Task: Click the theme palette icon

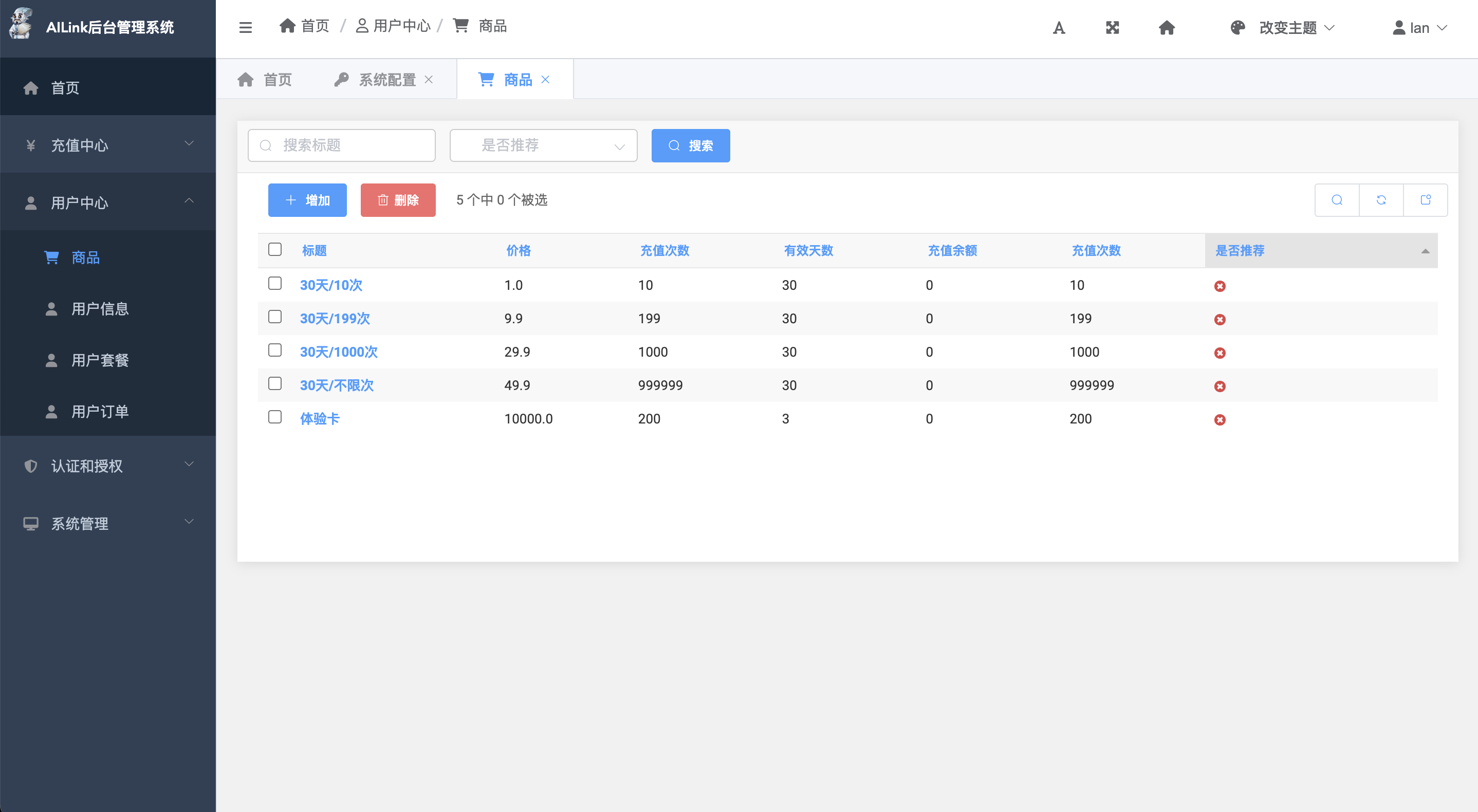Action: coord(1237,28)
